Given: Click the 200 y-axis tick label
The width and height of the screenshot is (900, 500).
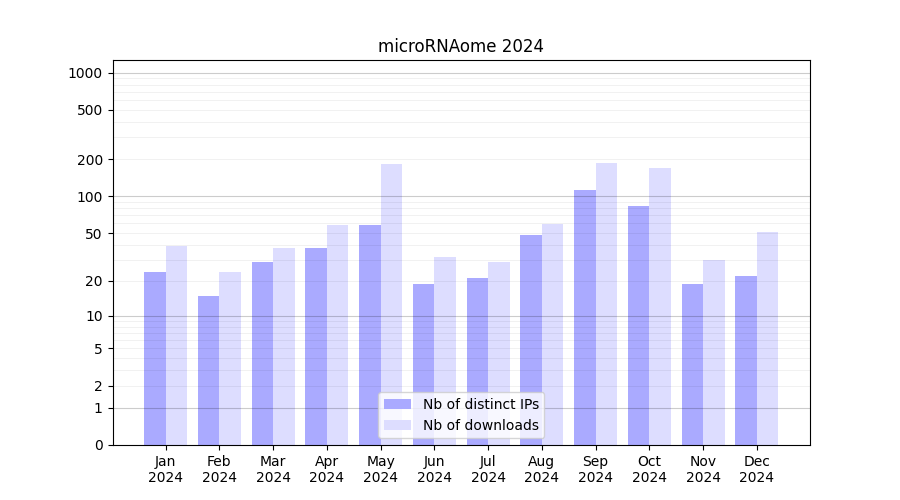Looking at the screenshot, I should [x=91, y=160].
